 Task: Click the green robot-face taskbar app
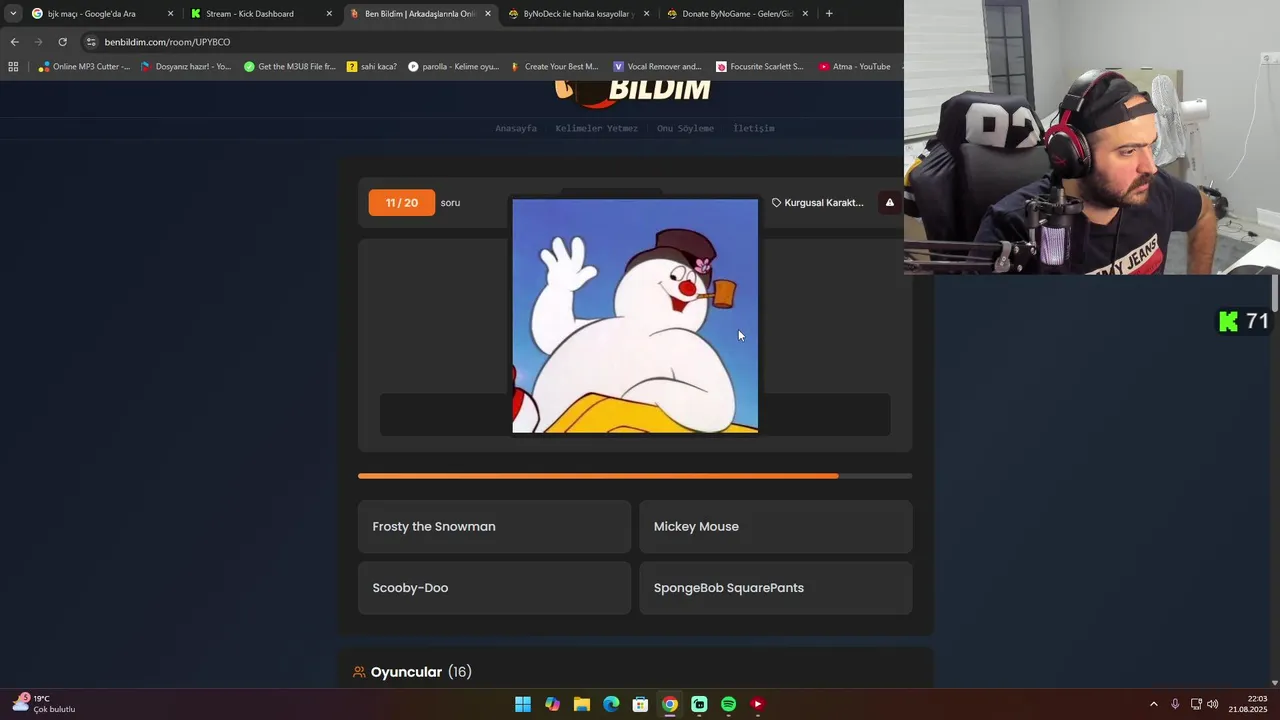point(699,704)
